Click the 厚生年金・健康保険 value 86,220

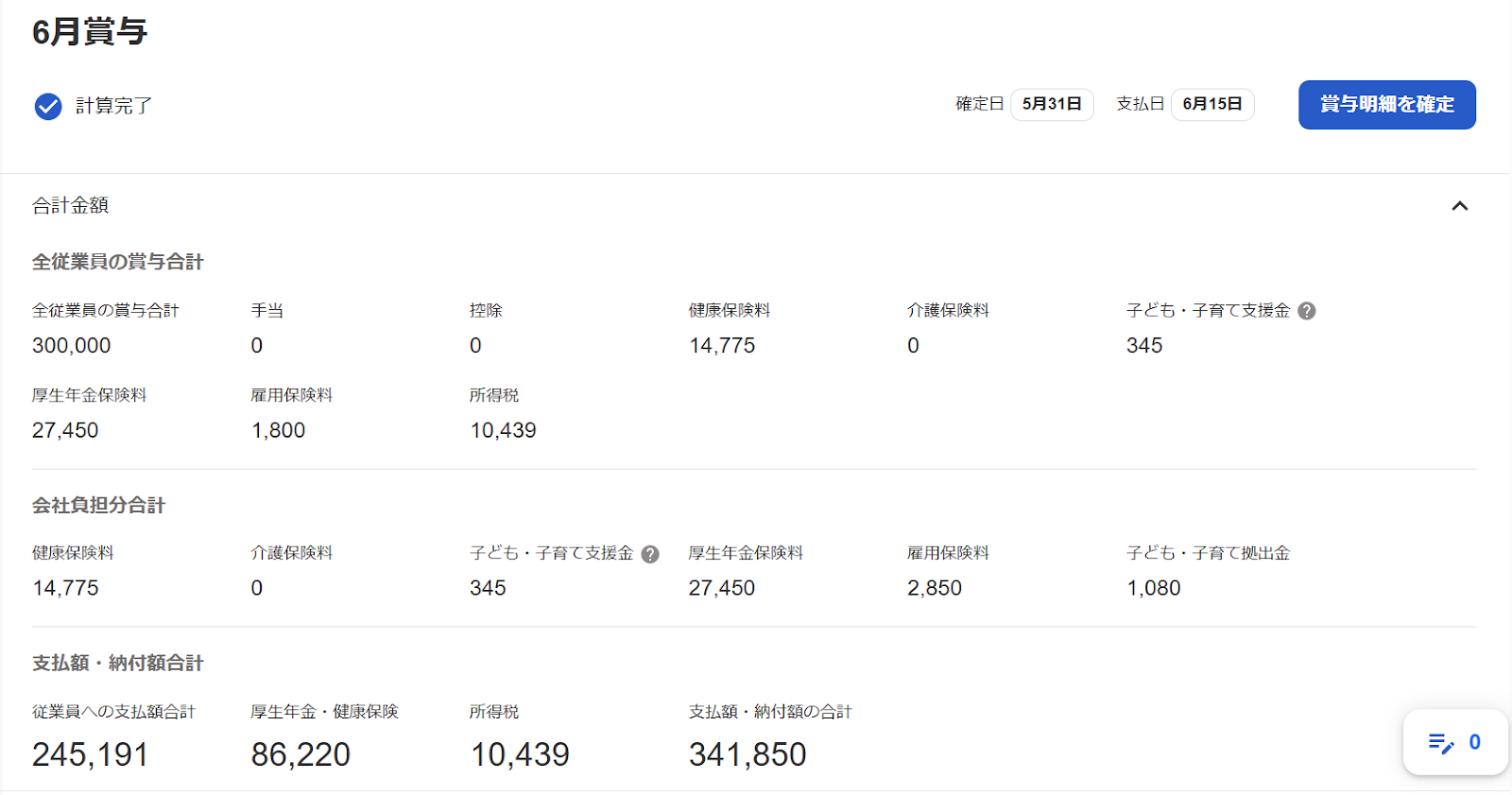301,754
